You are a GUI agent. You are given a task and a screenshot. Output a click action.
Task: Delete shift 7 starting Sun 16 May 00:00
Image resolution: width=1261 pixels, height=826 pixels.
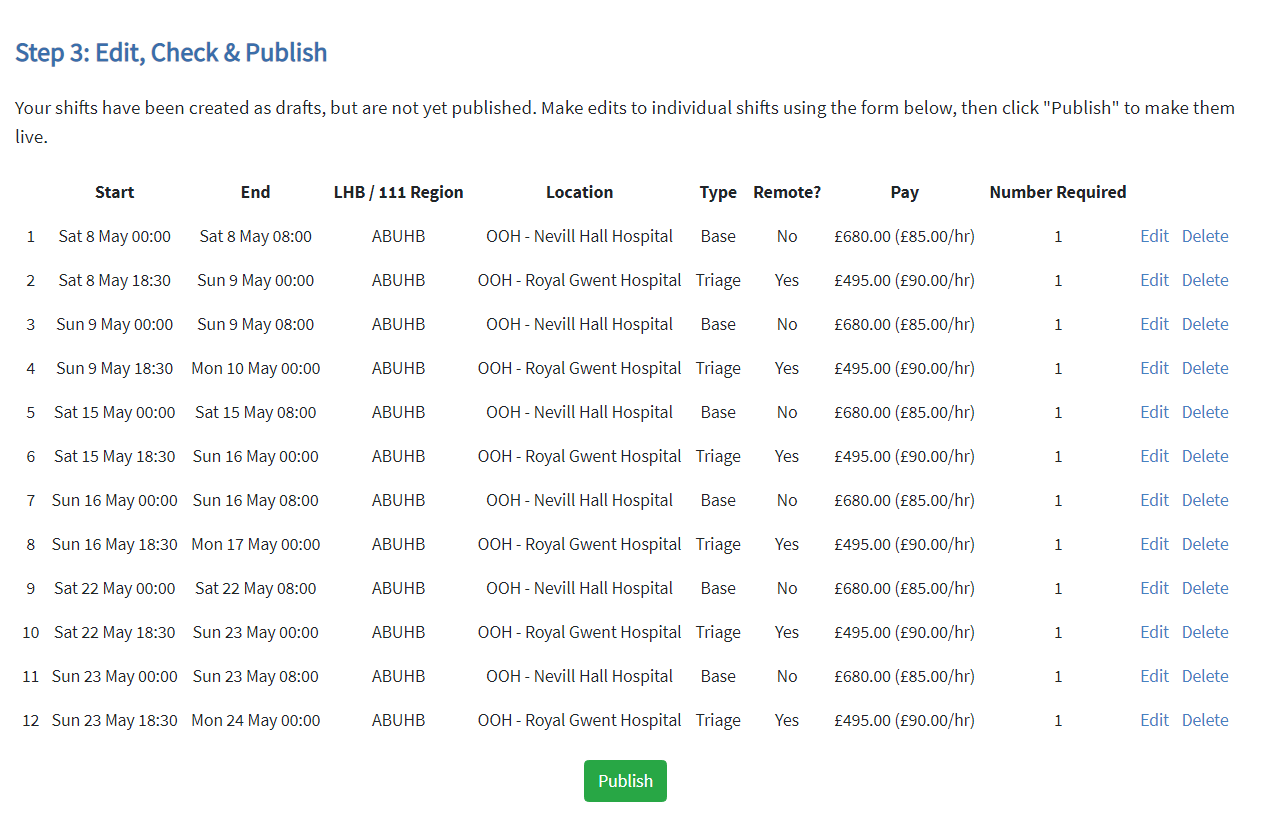(x=1205, y=501)
